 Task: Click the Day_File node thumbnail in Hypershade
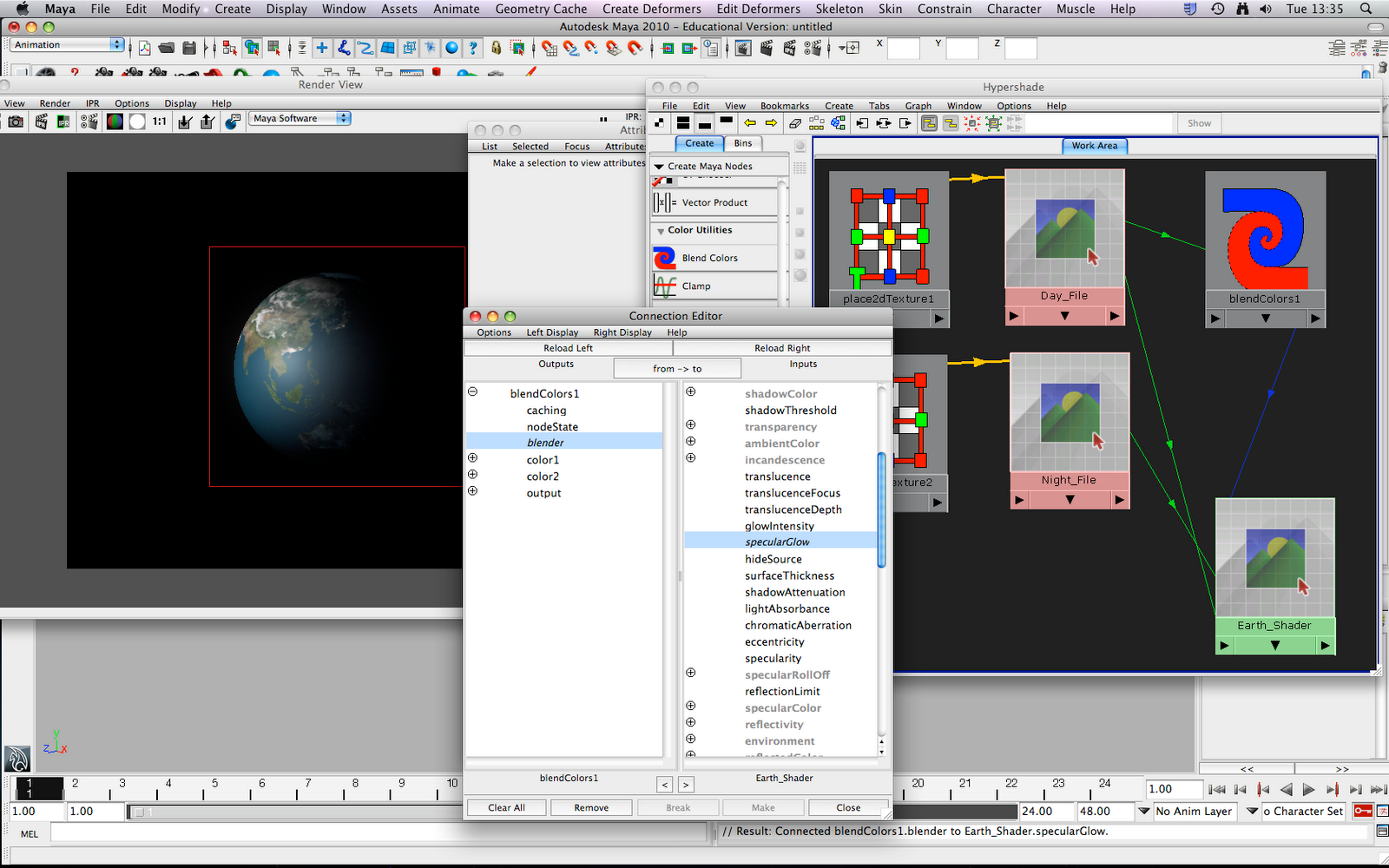(x=1065, y=227)
